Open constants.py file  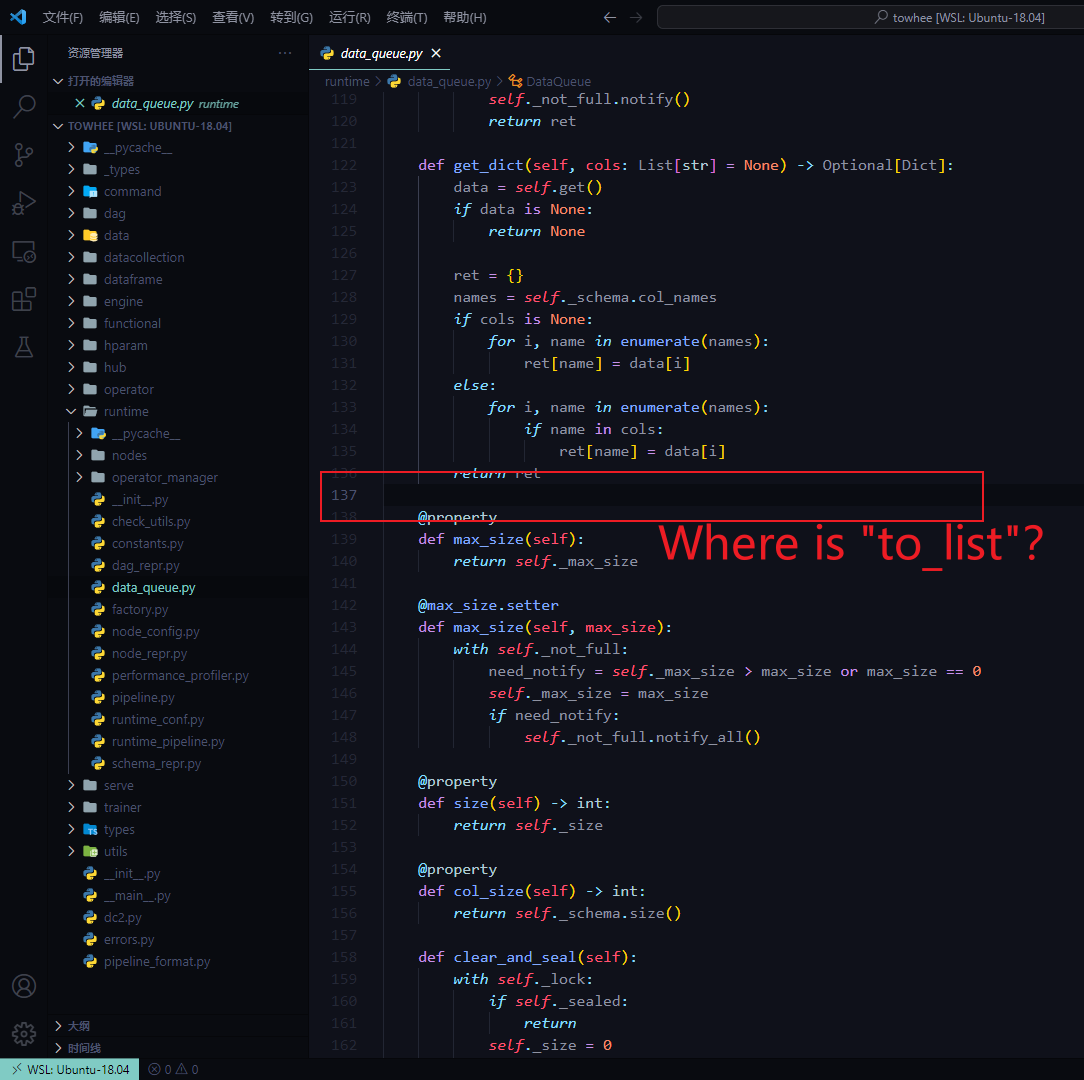pyautogui.click(x=148, y=543)
